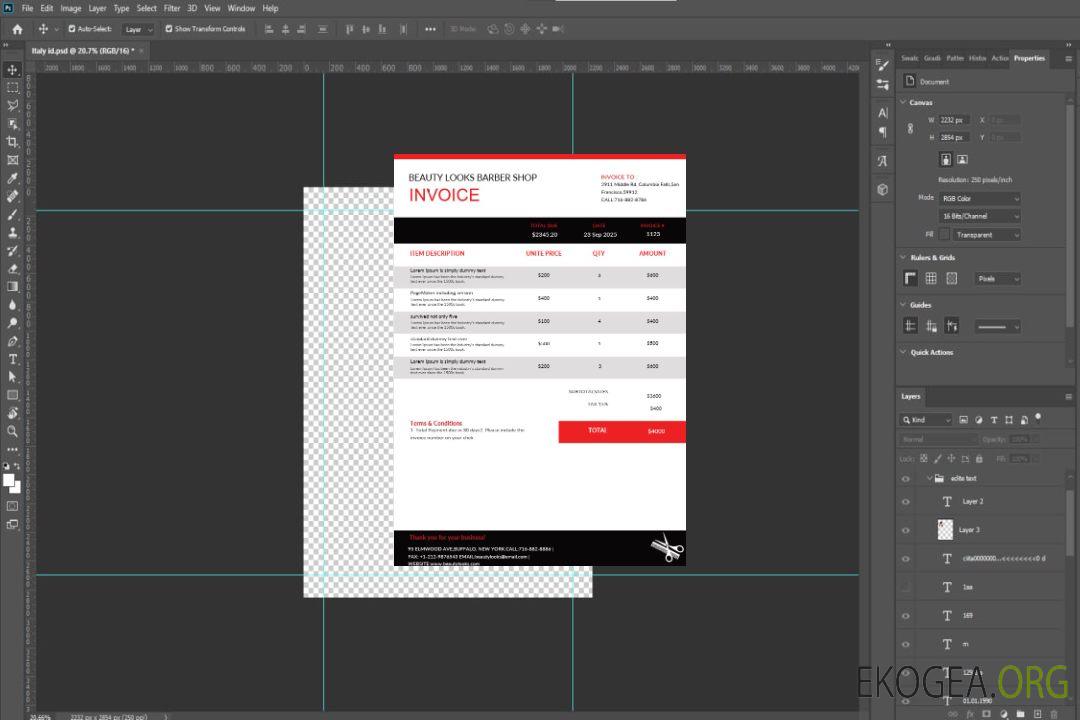This screenshot has height=720, width=1080.
Task: Open the RGB Color mode dropdown
Action: (x=979, y=198)
